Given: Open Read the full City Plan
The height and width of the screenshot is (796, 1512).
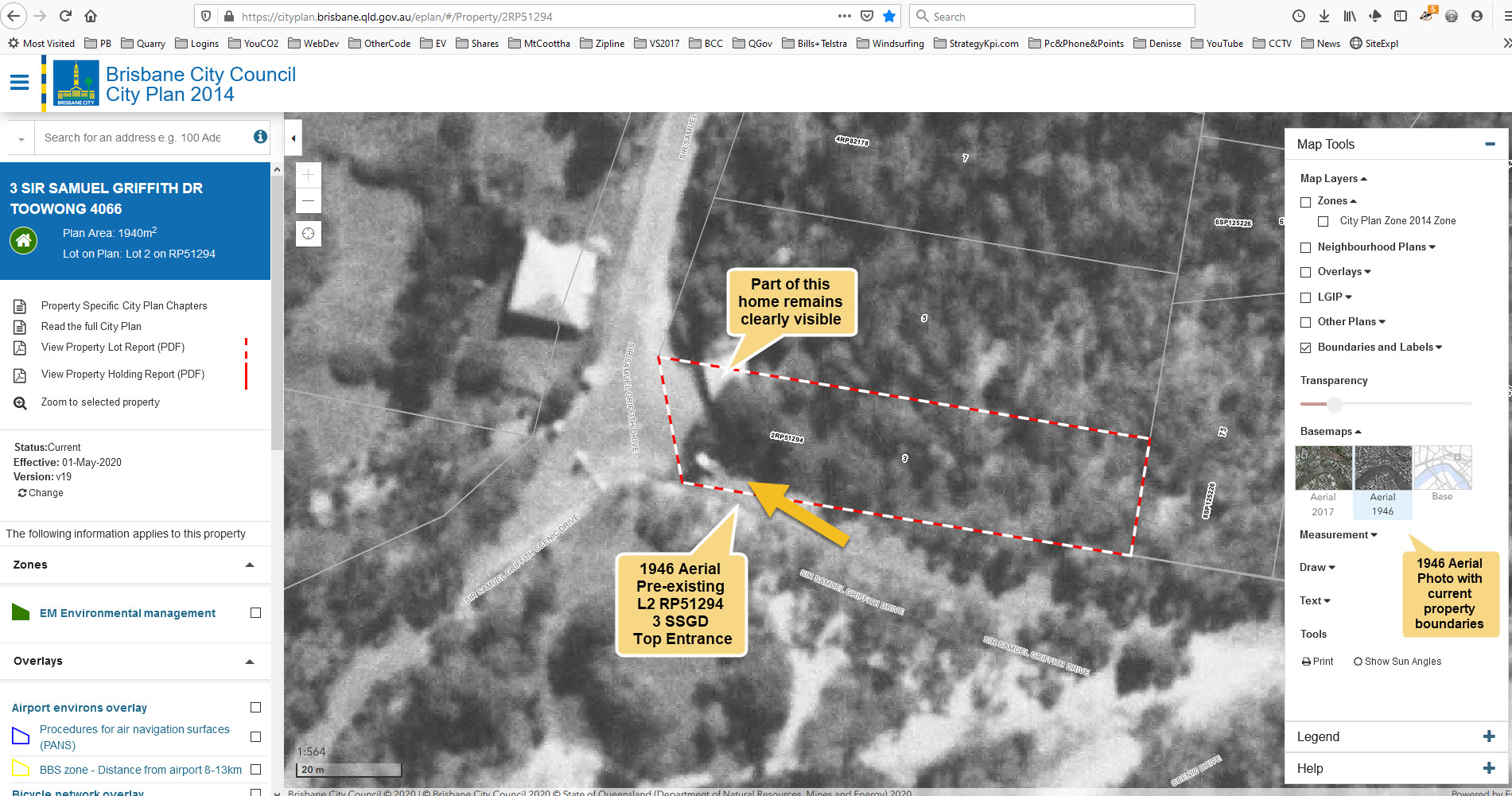Looking at the screenshot, I should tap(91, 327).
